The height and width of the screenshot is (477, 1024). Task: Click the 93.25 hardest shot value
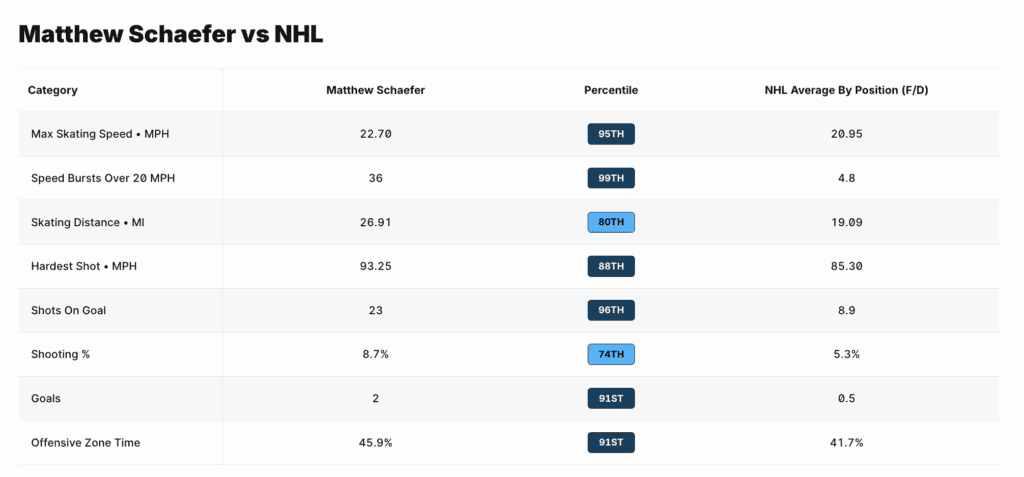pos(376,266)
